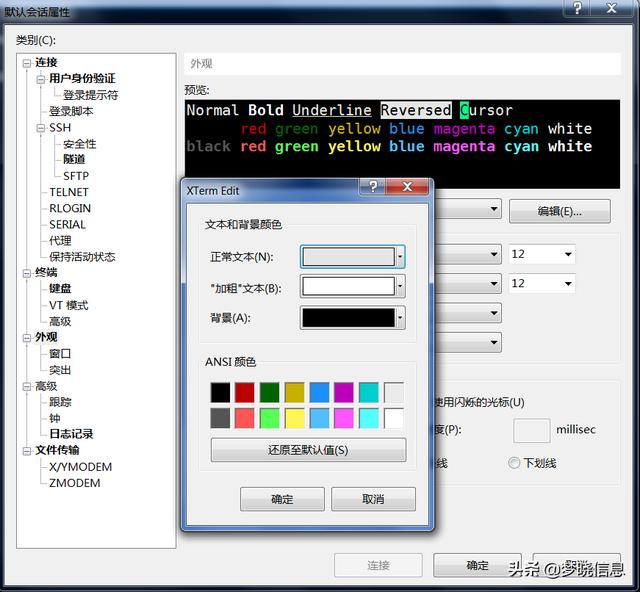Select 日志记录 in category tree

(x=71, y=434)
